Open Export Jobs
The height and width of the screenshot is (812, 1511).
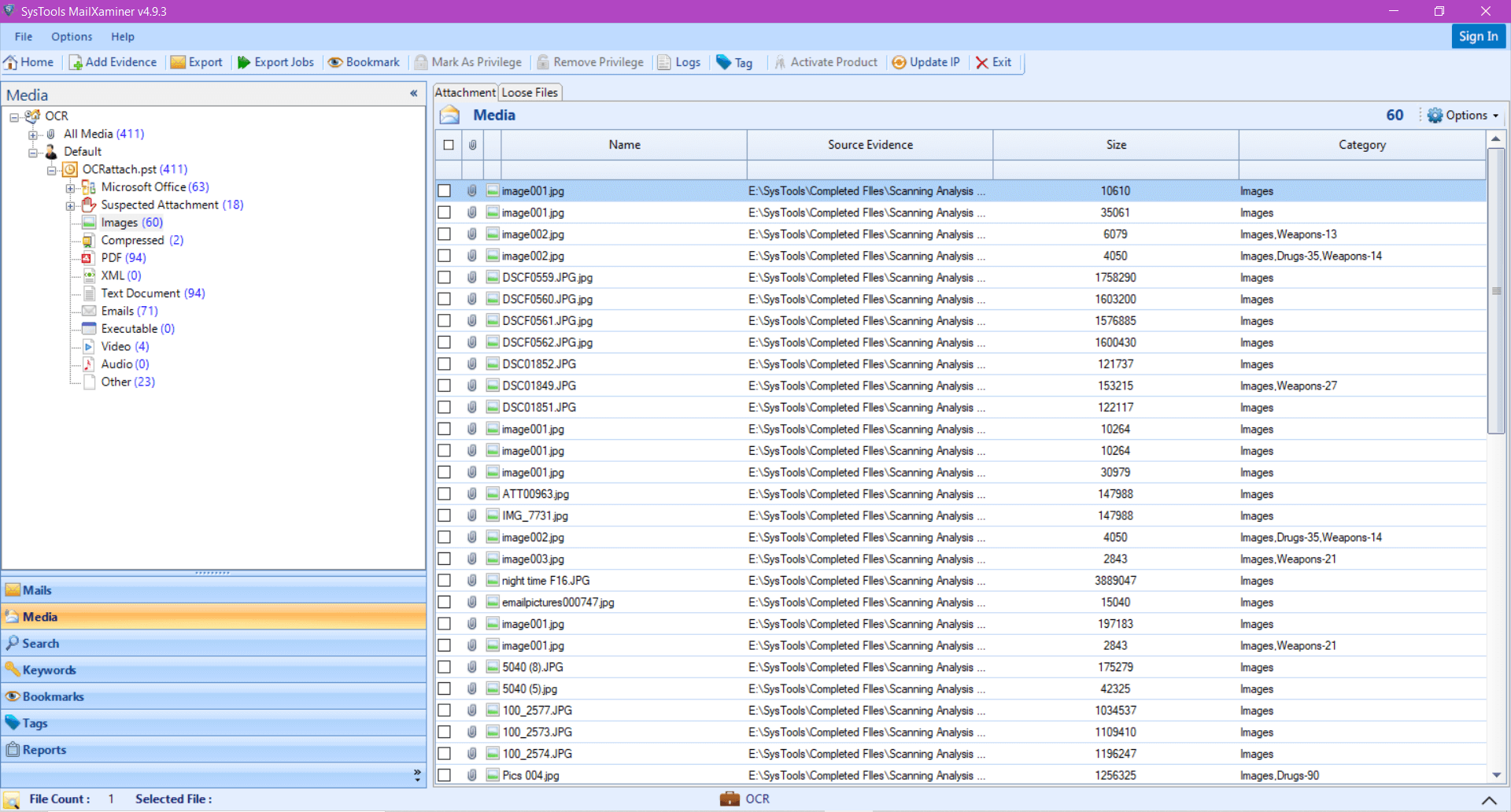[x=275, y=62]
